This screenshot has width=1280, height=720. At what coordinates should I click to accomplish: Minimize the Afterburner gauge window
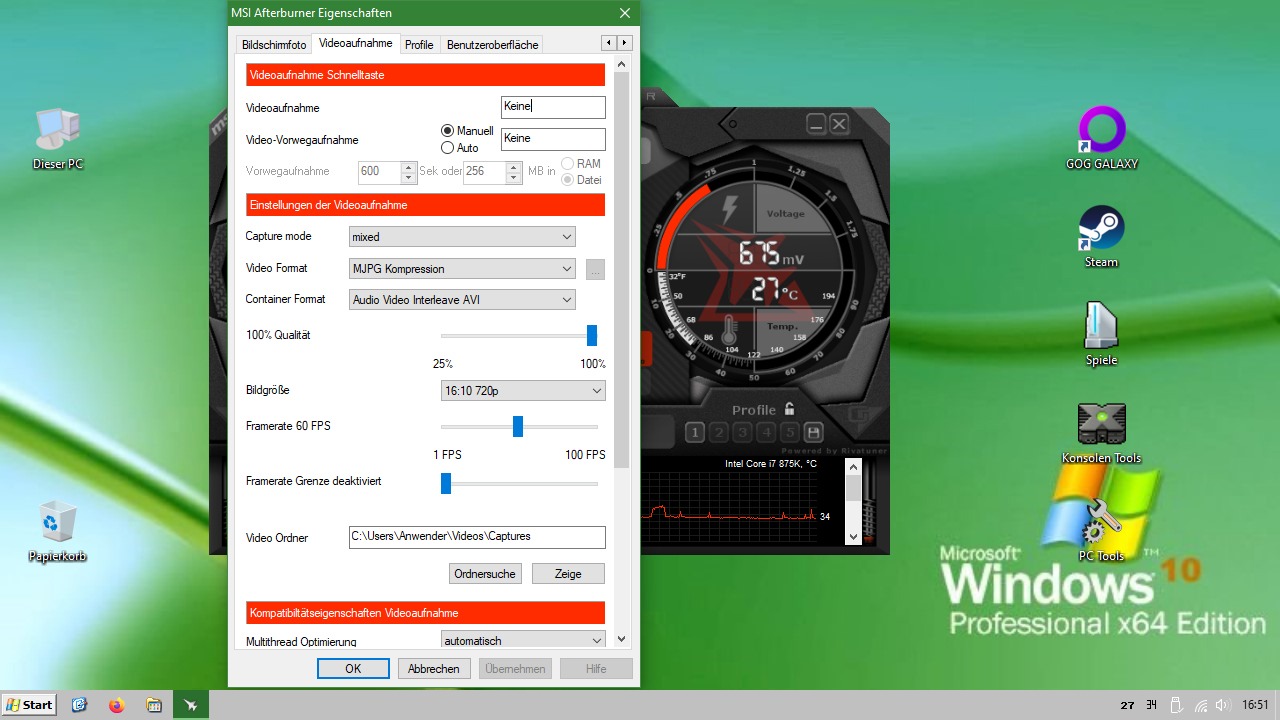coord(816,124)
